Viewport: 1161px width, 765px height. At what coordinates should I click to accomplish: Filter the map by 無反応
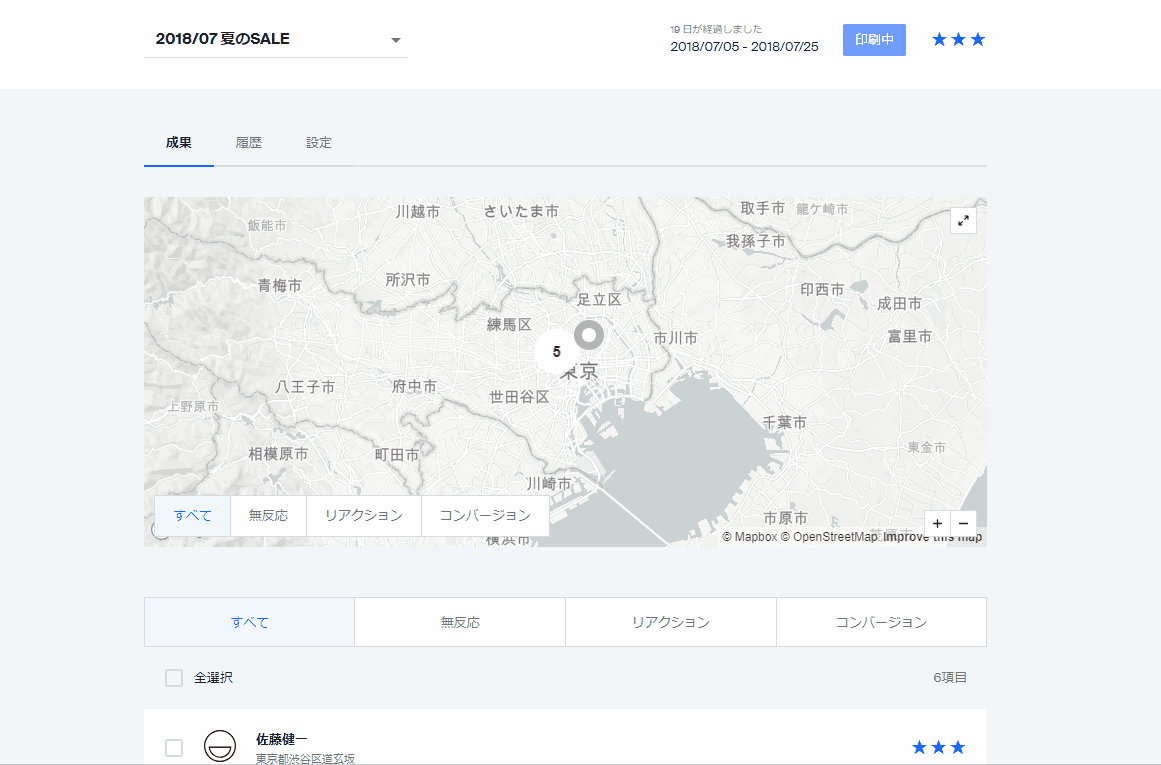268,516
